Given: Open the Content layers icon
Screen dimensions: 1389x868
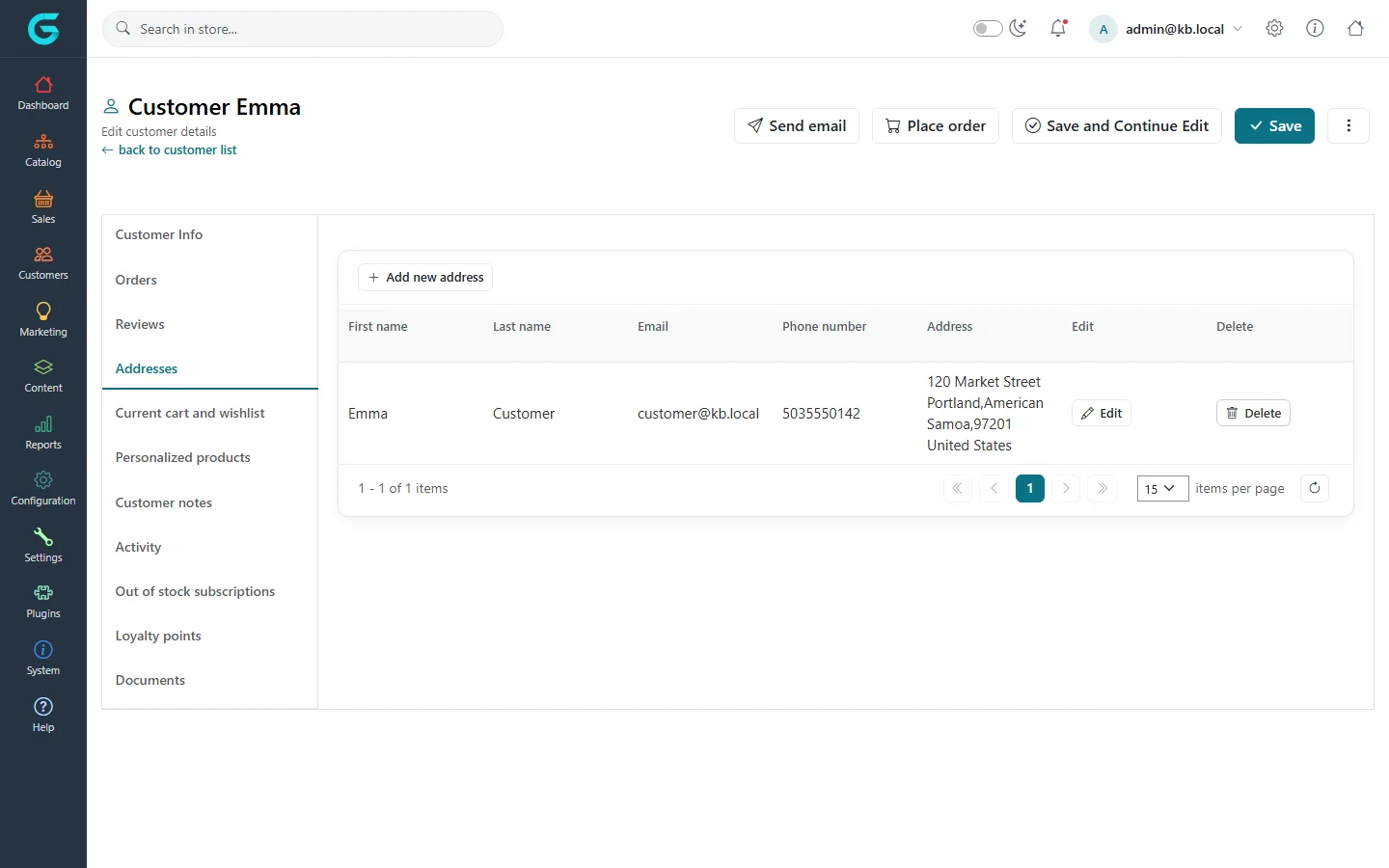Looking at the screenshot, I should [43, 367].
